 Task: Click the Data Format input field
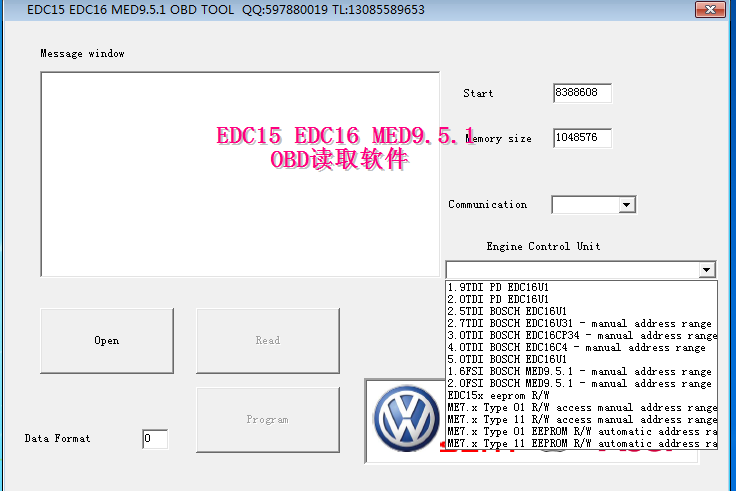(x=155, y=439)
